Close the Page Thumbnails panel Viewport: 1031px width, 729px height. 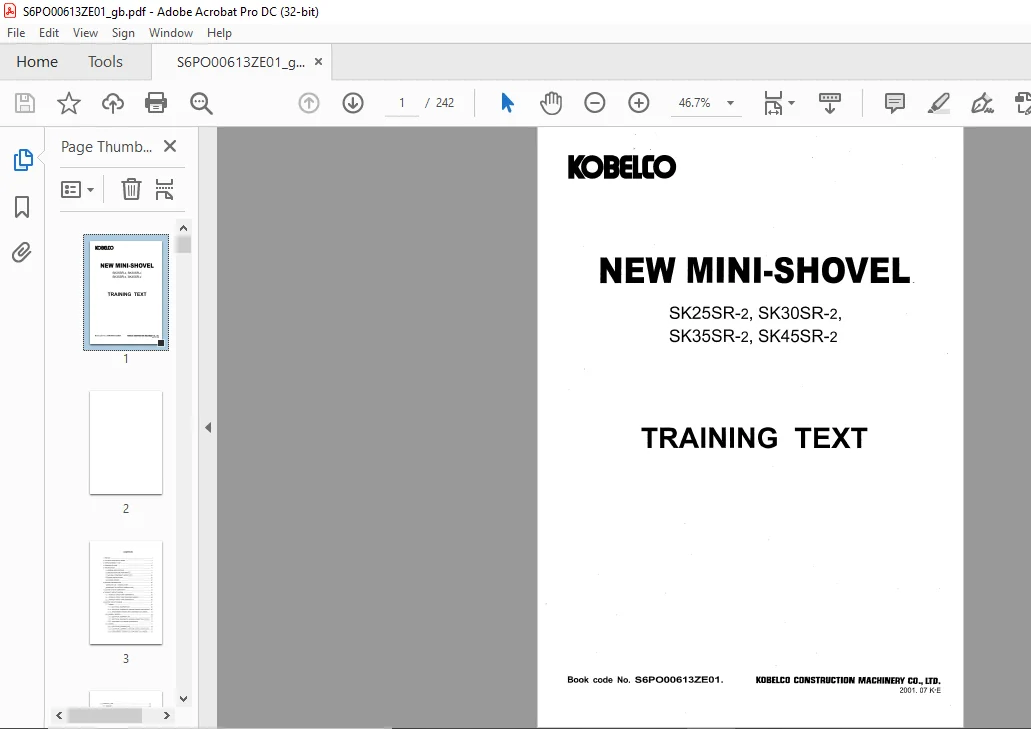click(x=170, y=147)
